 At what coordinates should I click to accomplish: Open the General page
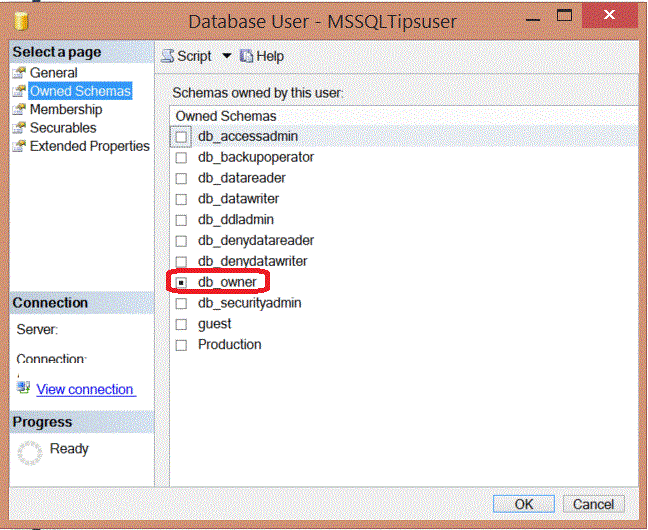(53, 73)
